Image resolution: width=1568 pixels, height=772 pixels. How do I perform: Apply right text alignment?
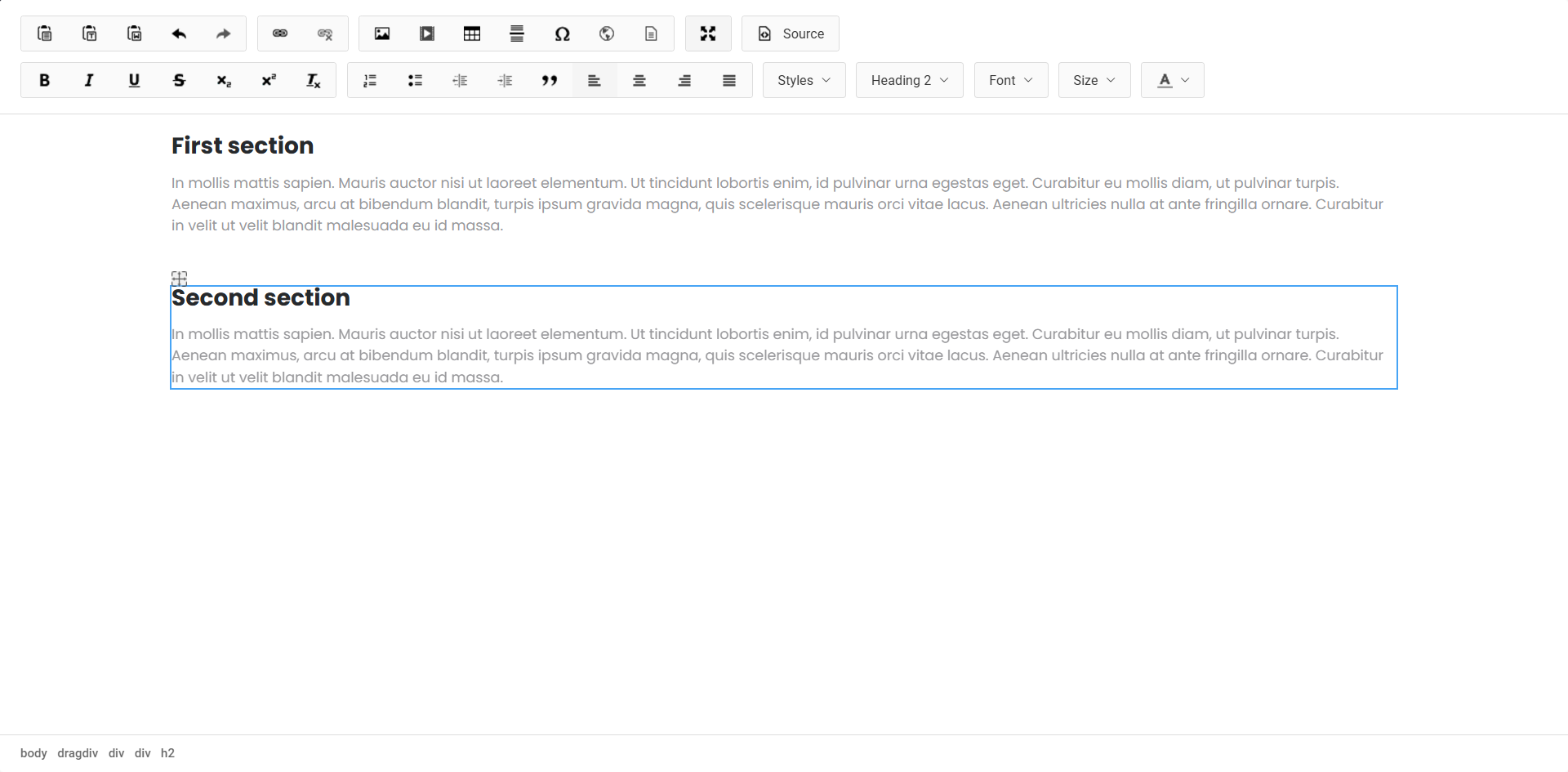click(684, 80)
